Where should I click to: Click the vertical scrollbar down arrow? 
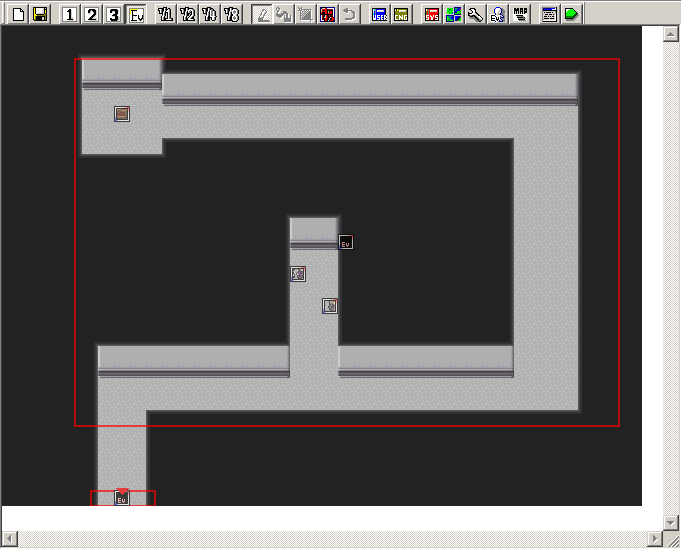click(x=671, y=522)
